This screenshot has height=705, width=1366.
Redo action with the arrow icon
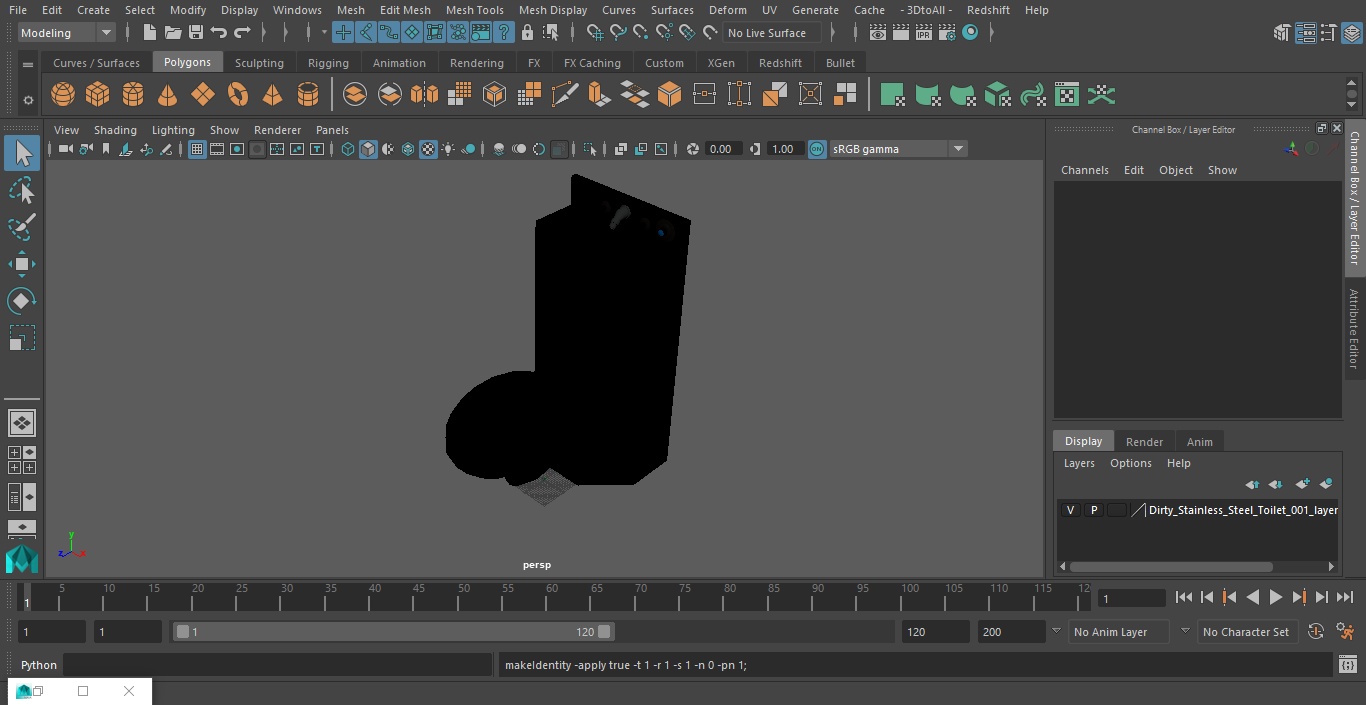tap(242, 33)
